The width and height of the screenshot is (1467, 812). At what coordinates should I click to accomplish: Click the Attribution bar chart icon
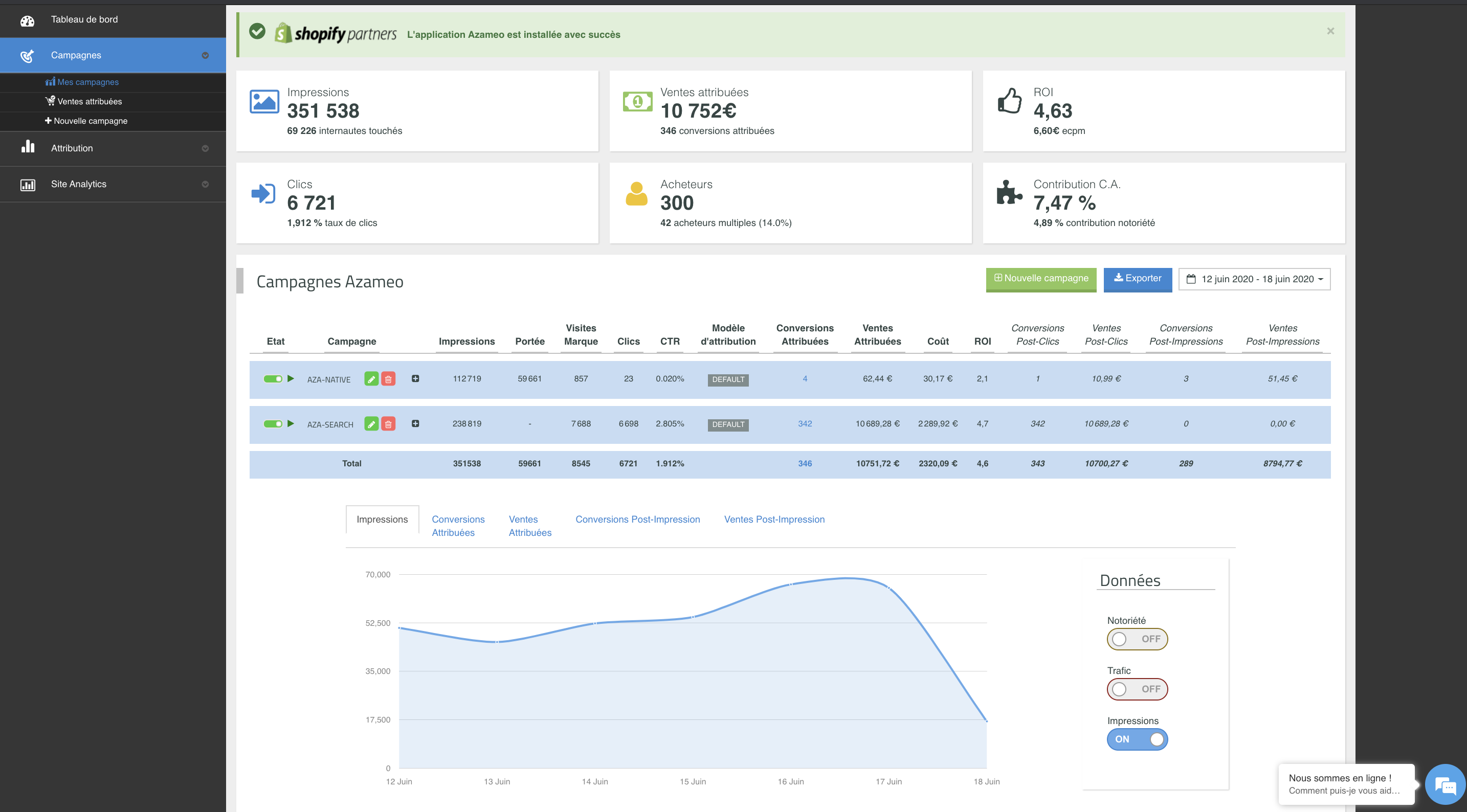pyautogui.click(x=27, y=147)
